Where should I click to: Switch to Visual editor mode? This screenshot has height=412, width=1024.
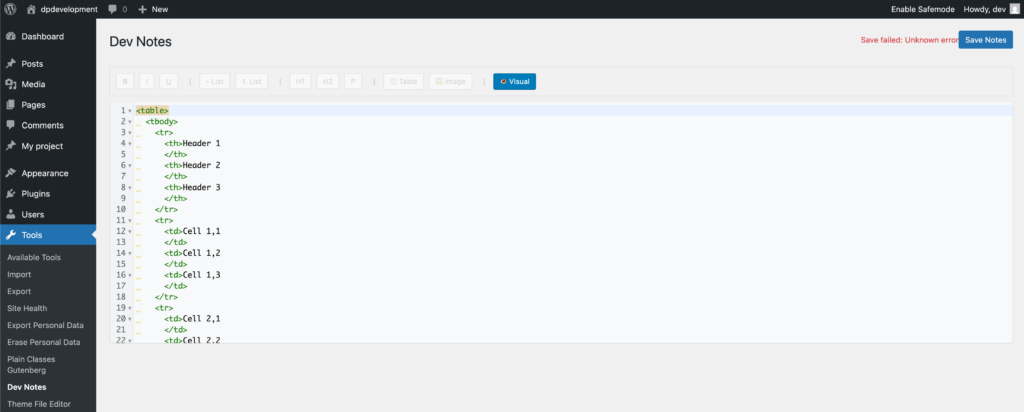point(515,82)
